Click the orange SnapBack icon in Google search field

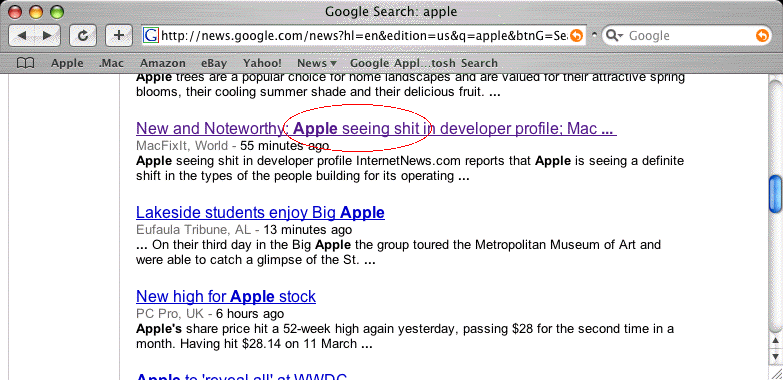tap(762, 35)
